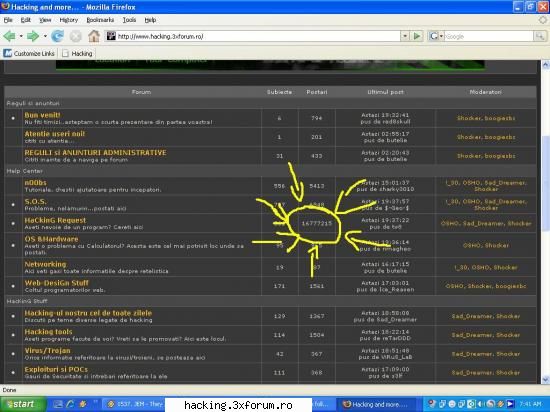550x412 pixels.
Task: Click the first quick launch icon beside Start
Action: point(58,404)
